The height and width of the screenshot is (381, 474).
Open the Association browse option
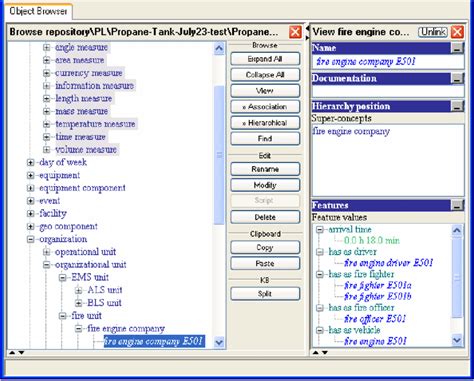(265, 107)
